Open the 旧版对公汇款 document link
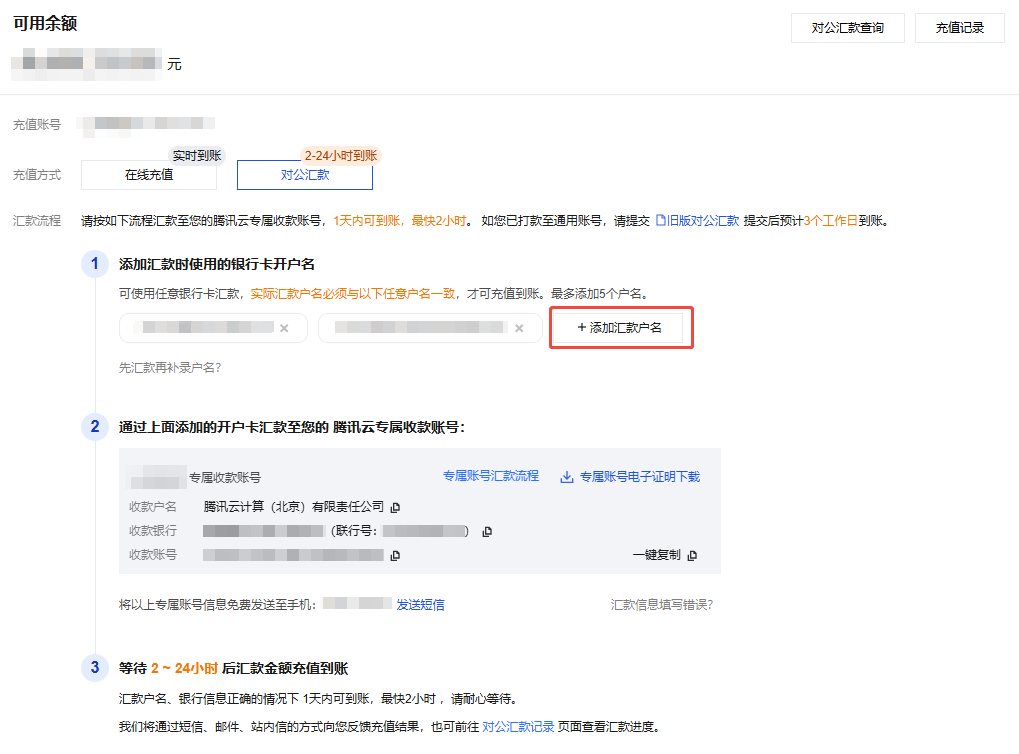The height and width of the screenshot is (754, 1019). (x=697, y=220)
